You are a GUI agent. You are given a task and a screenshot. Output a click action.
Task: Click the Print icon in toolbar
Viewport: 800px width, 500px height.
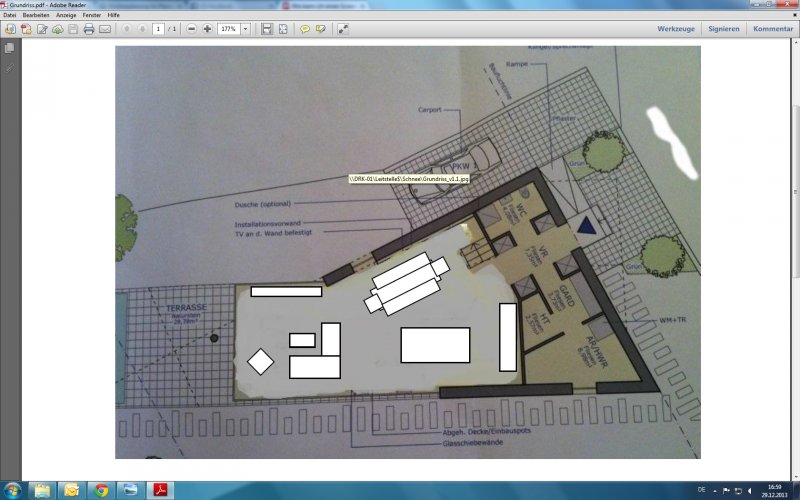[x=89, y=29]
